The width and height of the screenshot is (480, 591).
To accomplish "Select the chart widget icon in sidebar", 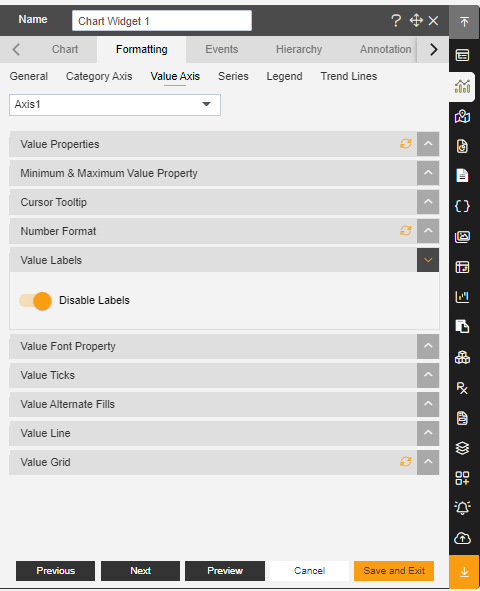I will (x=462, y=87).
